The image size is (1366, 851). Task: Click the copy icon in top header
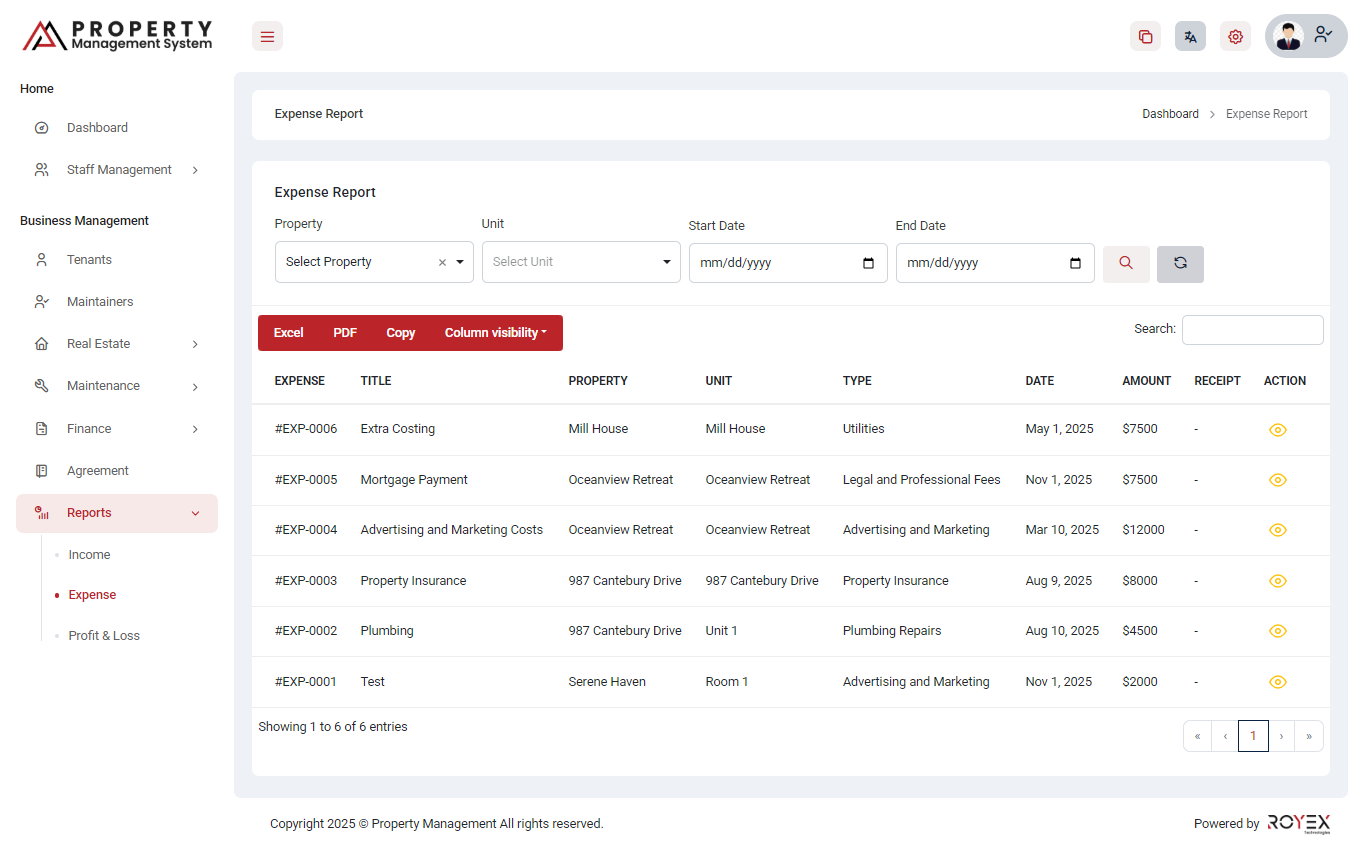pyautogui.click(x=1145, y=37)
